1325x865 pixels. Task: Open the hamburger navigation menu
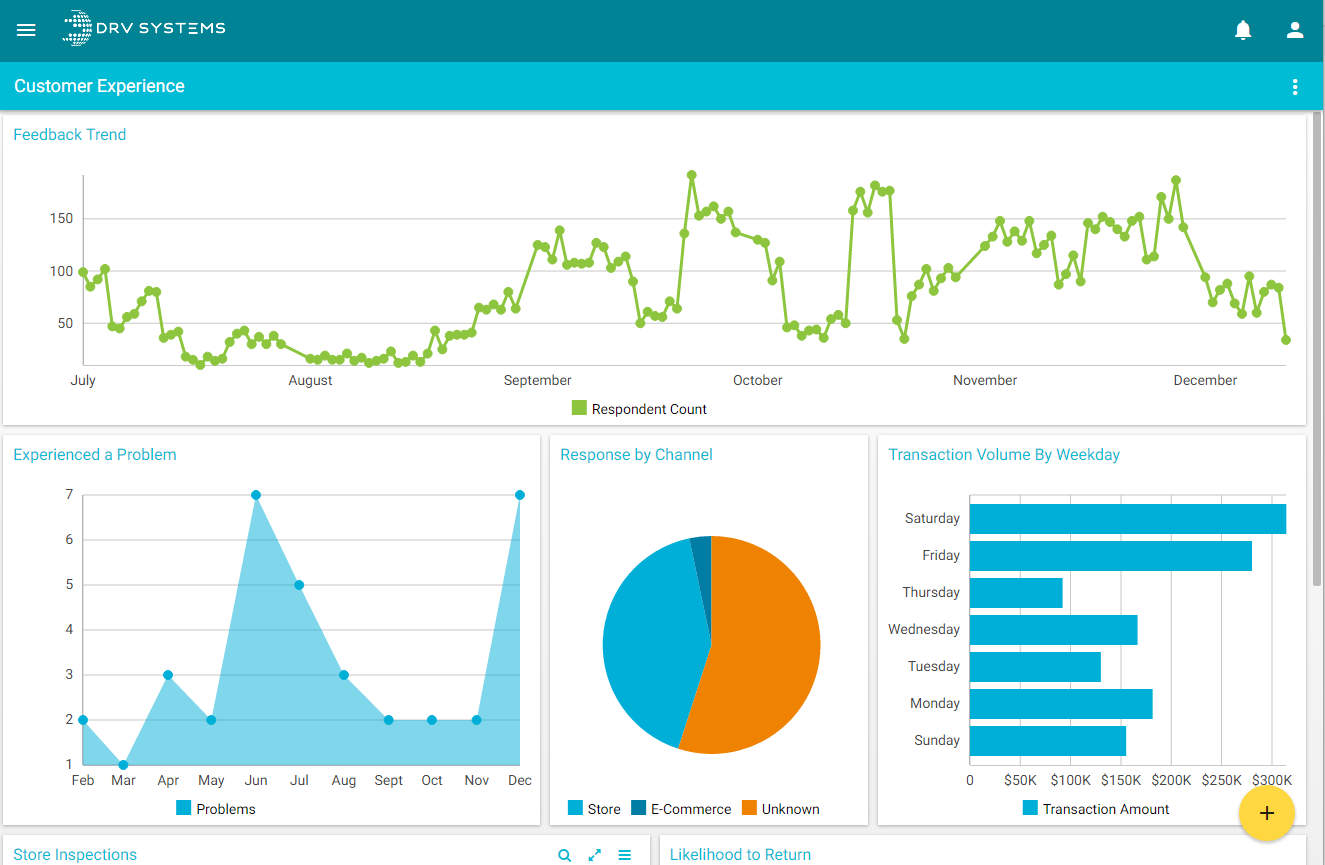point(26,30)
